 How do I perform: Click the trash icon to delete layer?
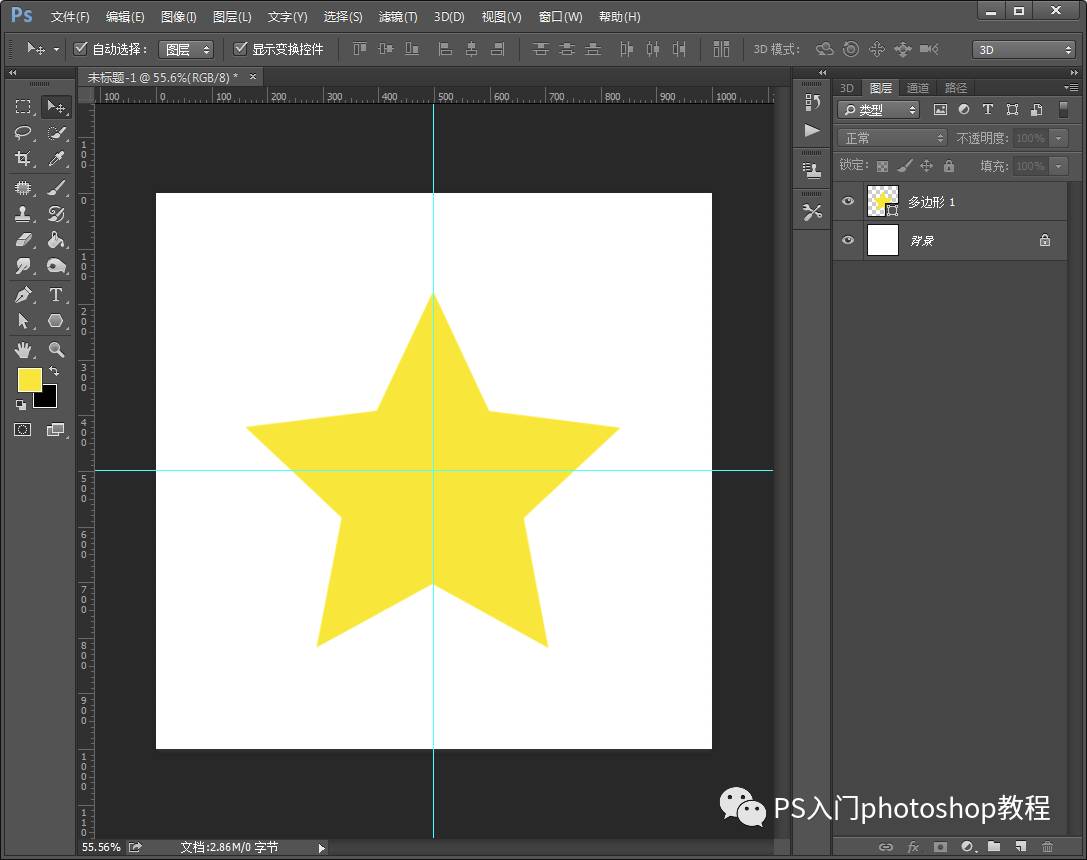[x=1047, y=847]
